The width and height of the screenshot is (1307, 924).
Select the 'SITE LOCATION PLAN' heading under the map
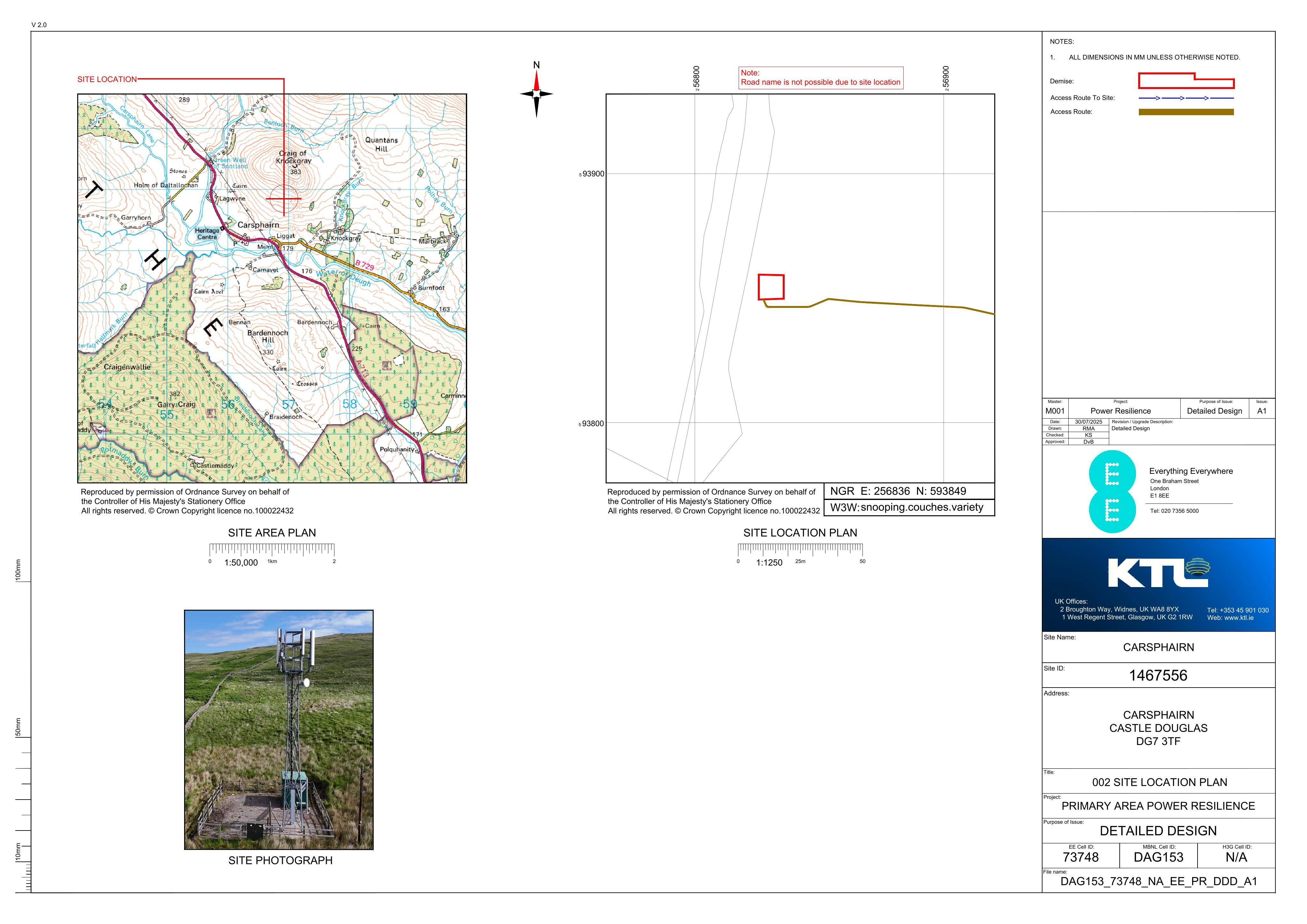click(x=800, y=533)
